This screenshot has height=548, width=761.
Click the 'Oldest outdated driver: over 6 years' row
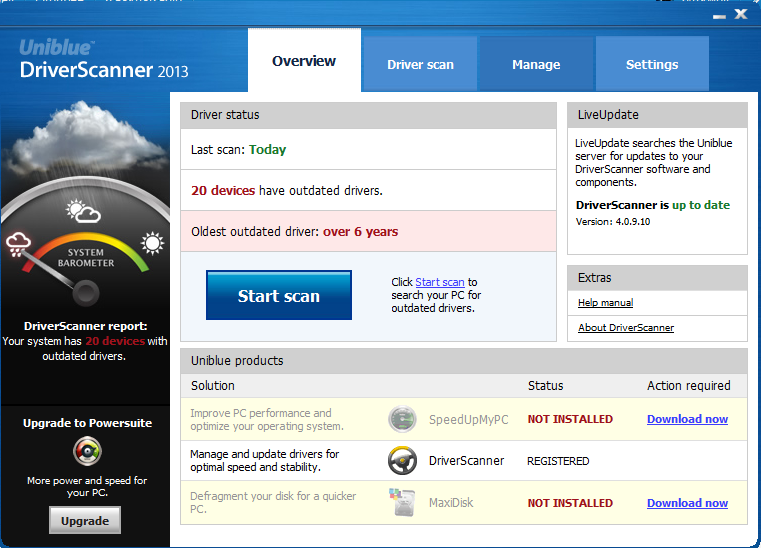(368, 232)
